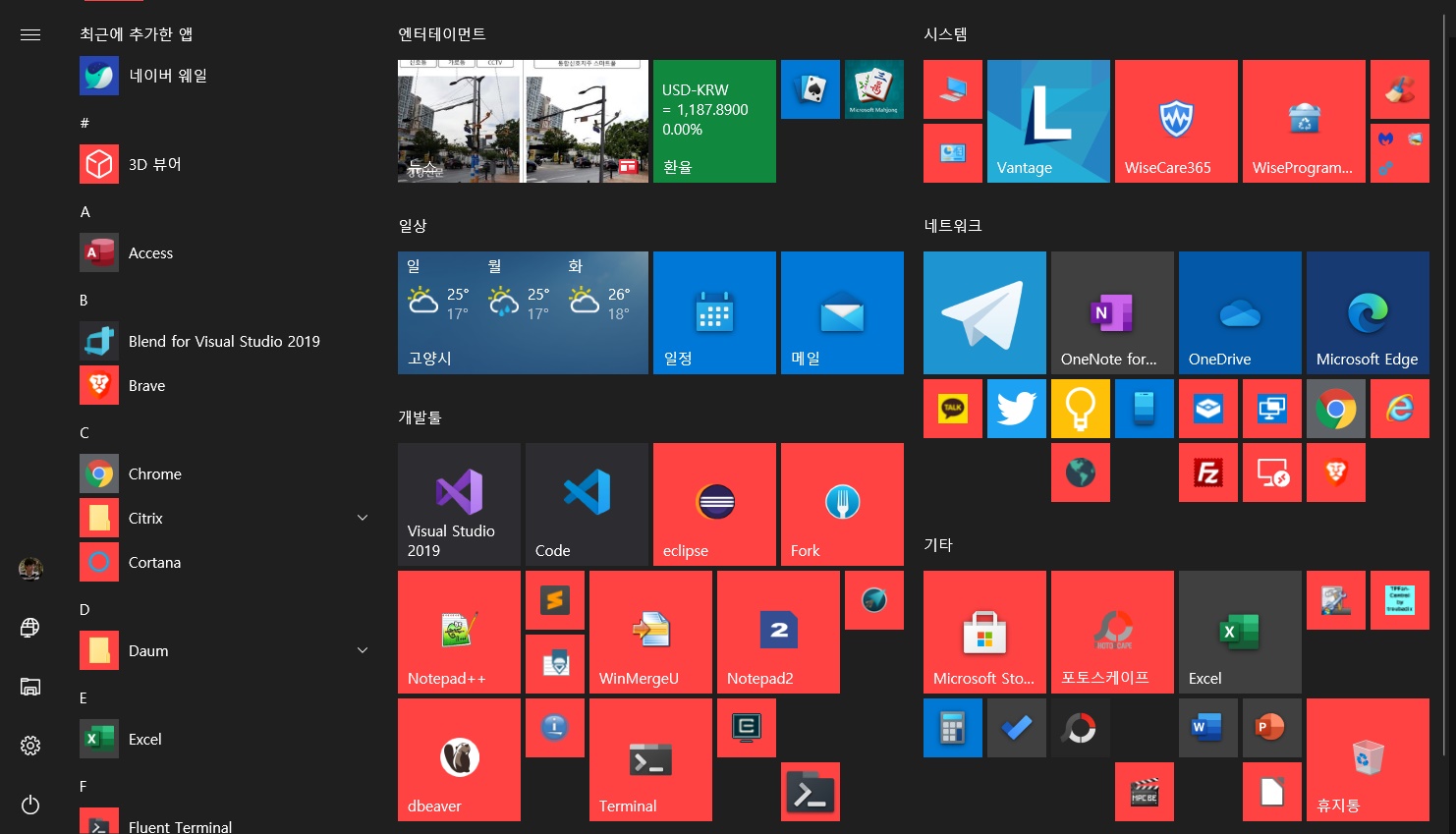Select the 네트워크 group title
Screen dimensions: 1456x834
pyautogui.click(x=952, y=226)
